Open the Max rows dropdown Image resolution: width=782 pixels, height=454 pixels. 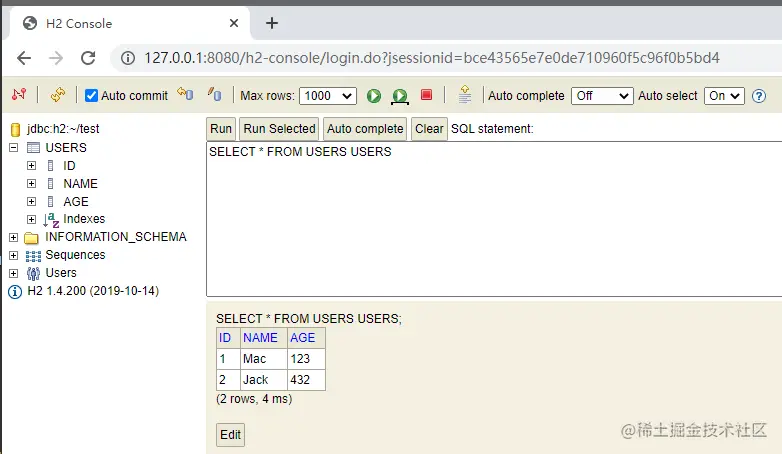click(x=328, y=96)
